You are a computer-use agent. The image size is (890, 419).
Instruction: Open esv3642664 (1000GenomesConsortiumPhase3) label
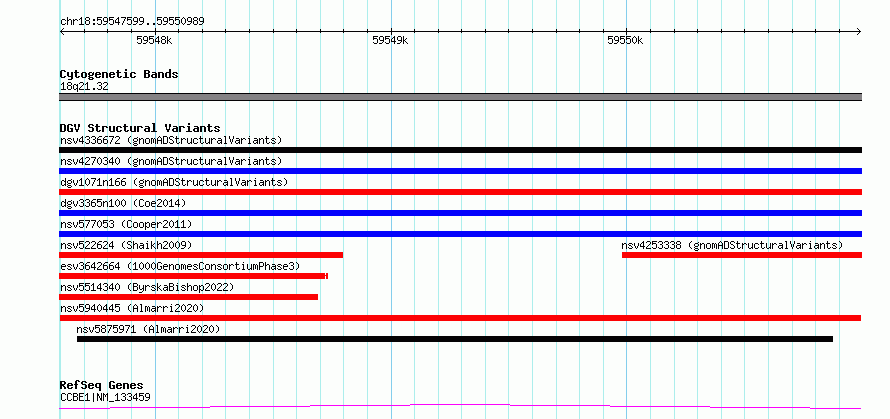pyautogui.click(x=180, y=266)
